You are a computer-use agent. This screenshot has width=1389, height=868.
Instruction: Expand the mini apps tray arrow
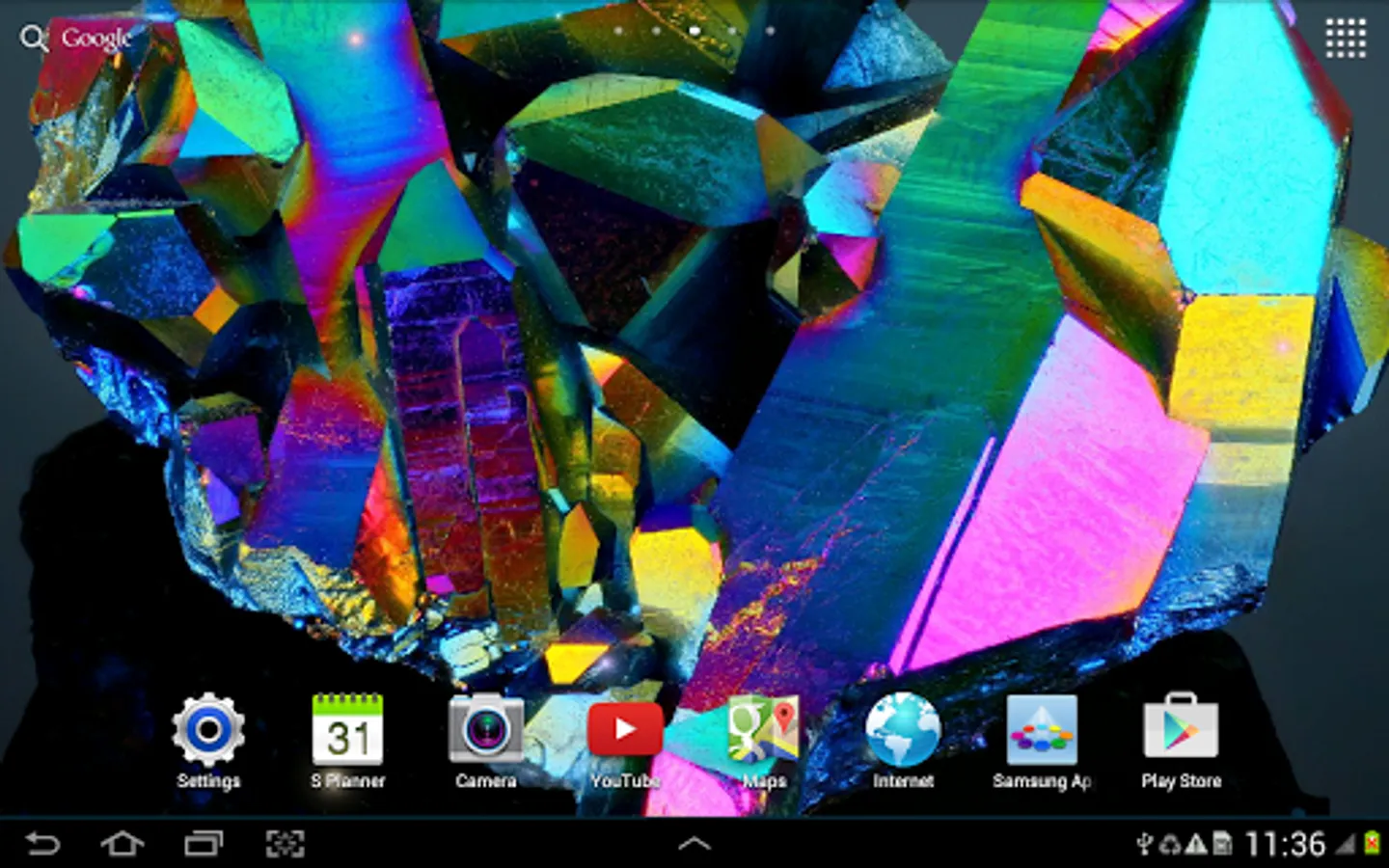[694, 844]
